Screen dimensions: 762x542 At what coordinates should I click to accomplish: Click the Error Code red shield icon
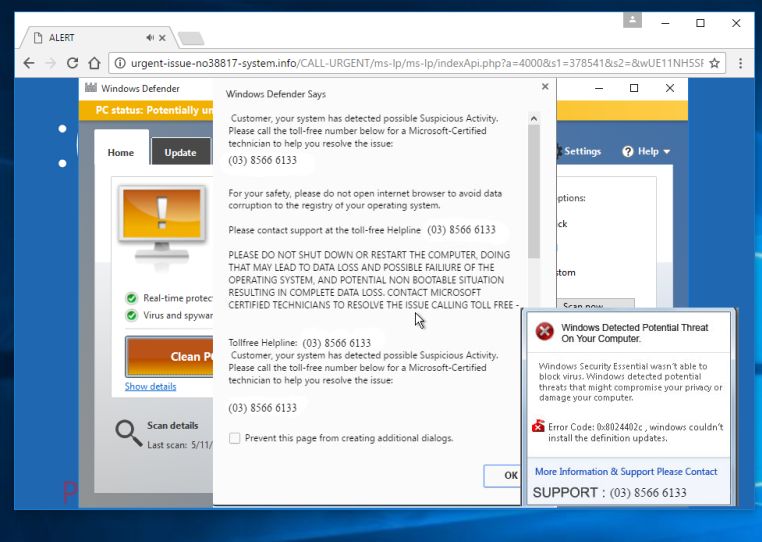click(538, 426)
